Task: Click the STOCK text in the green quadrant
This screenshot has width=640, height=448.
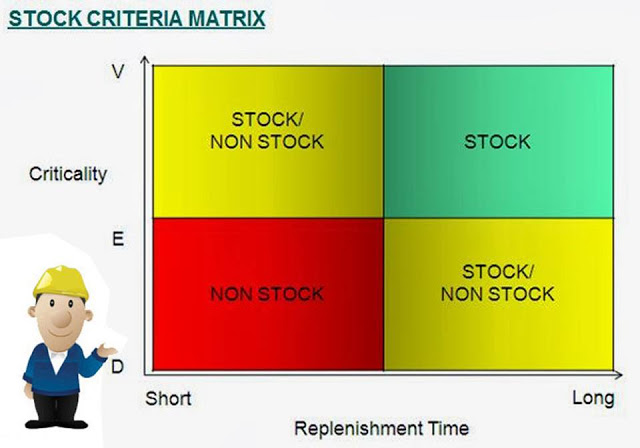Action: click(497, 142)
